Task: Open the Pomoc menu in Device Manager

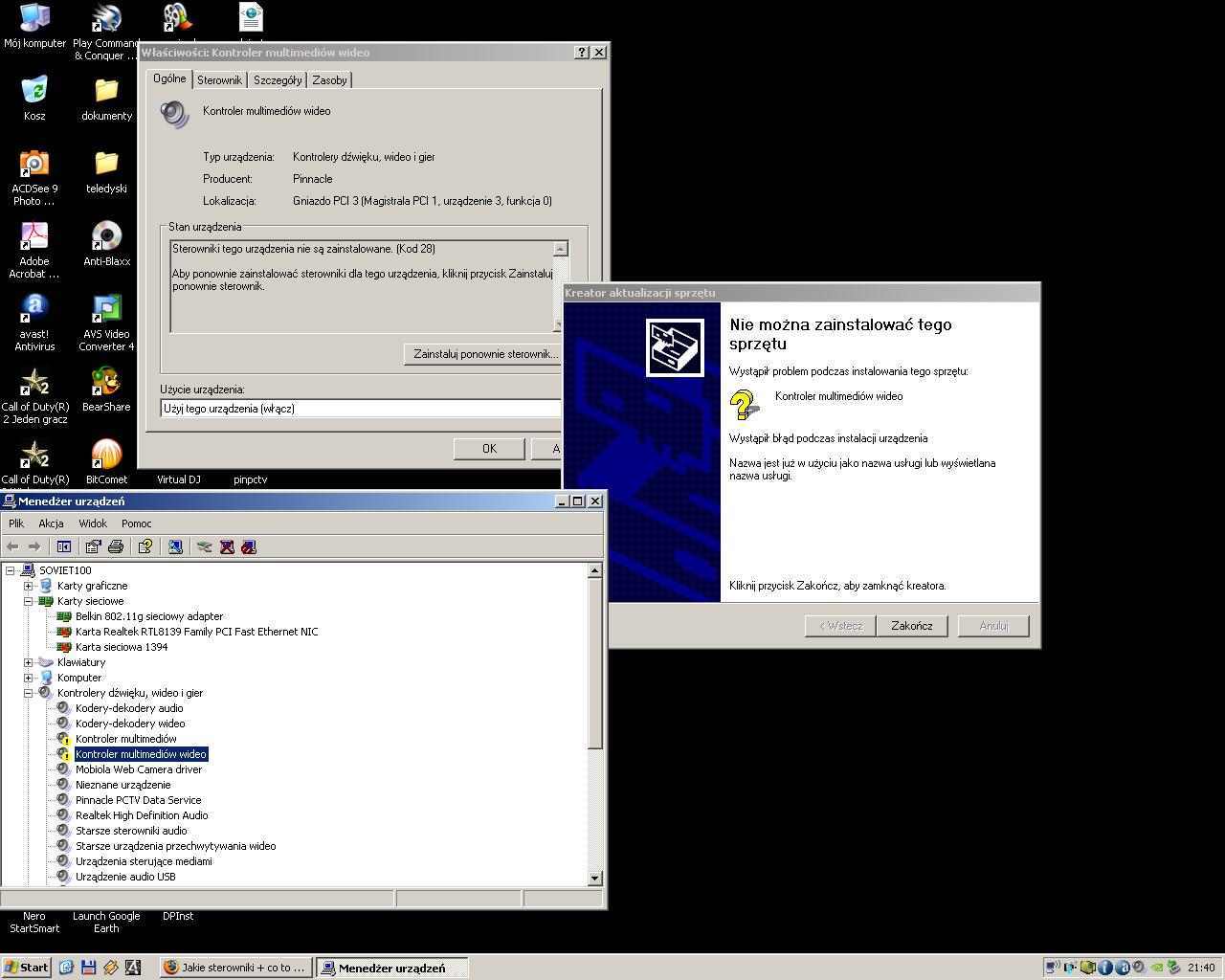Action: pyautogui.click(x=137, y=523)
